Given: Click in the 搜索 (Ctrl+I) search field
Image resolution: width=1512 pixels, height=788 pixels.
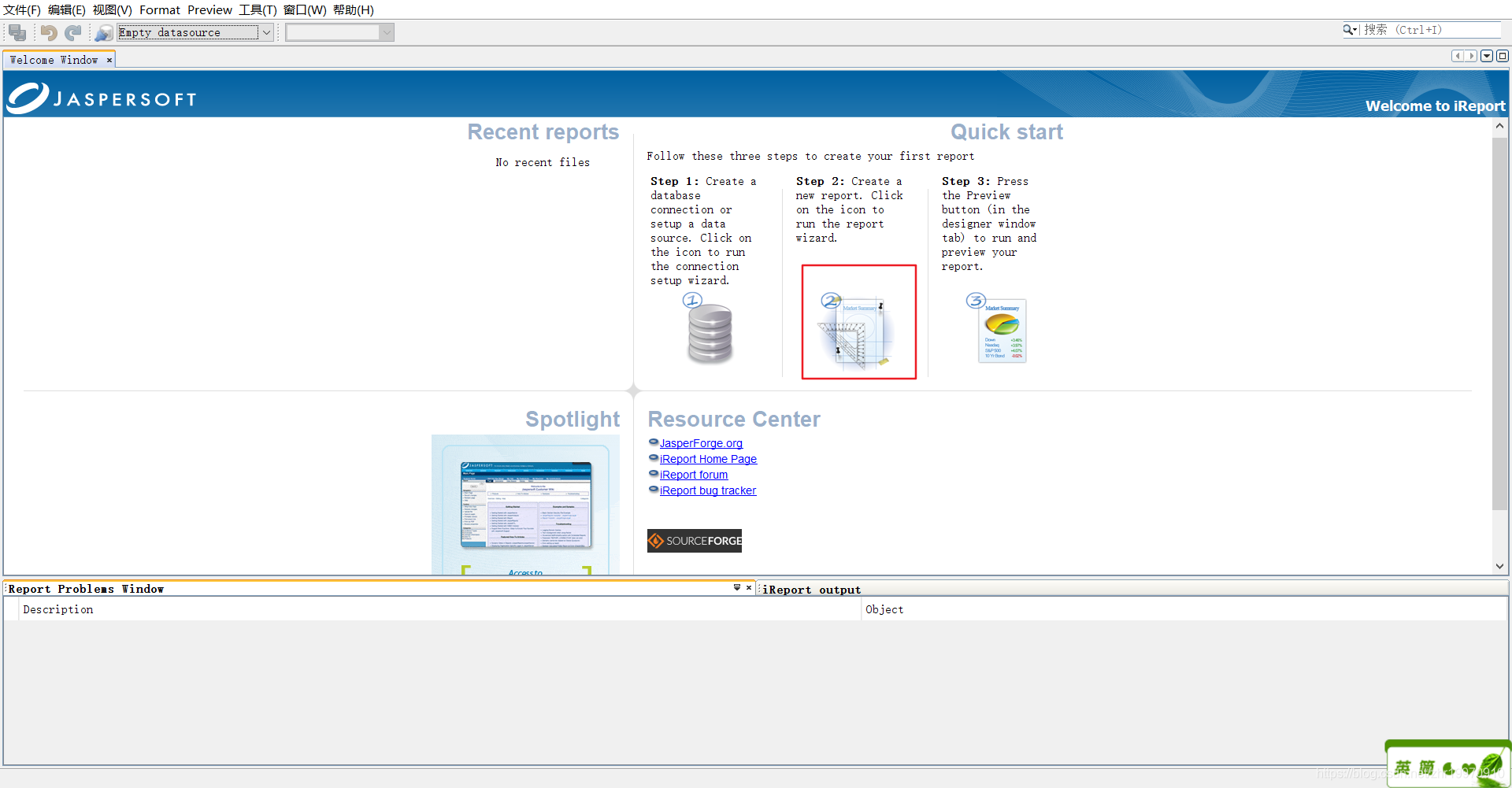Looking at the screenshot, I should pyautogui.click(x=1429, y=30).
